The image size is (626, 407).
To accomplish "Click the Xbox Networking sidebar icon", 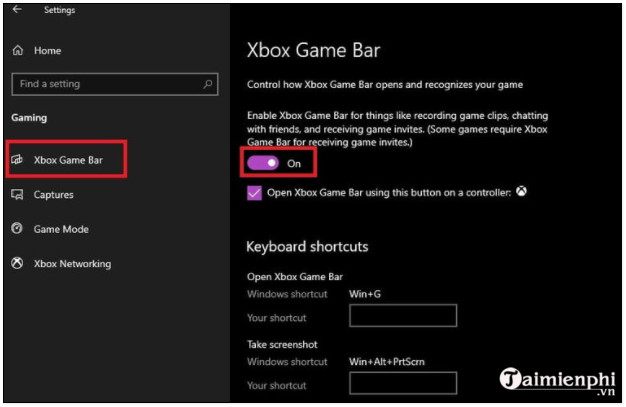I will coord(17,264).
